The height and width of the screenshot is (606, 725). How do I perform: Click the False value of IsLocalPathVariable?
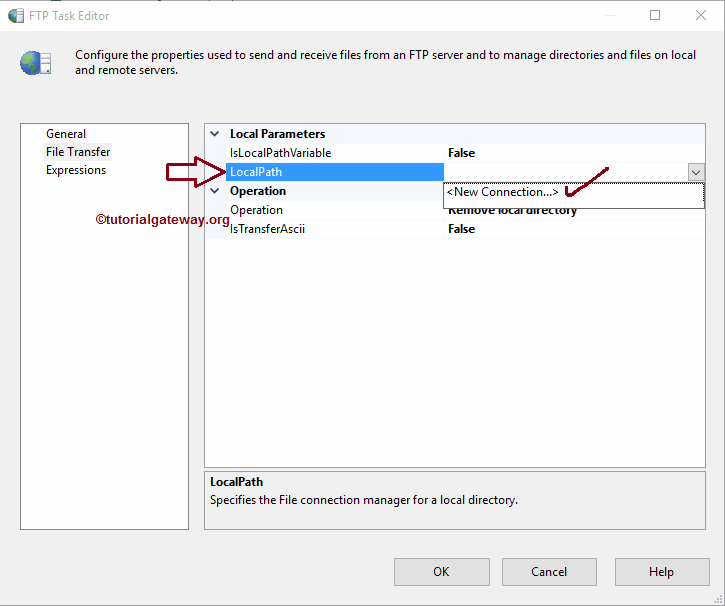pyautogui.click(x=461, y=153)
